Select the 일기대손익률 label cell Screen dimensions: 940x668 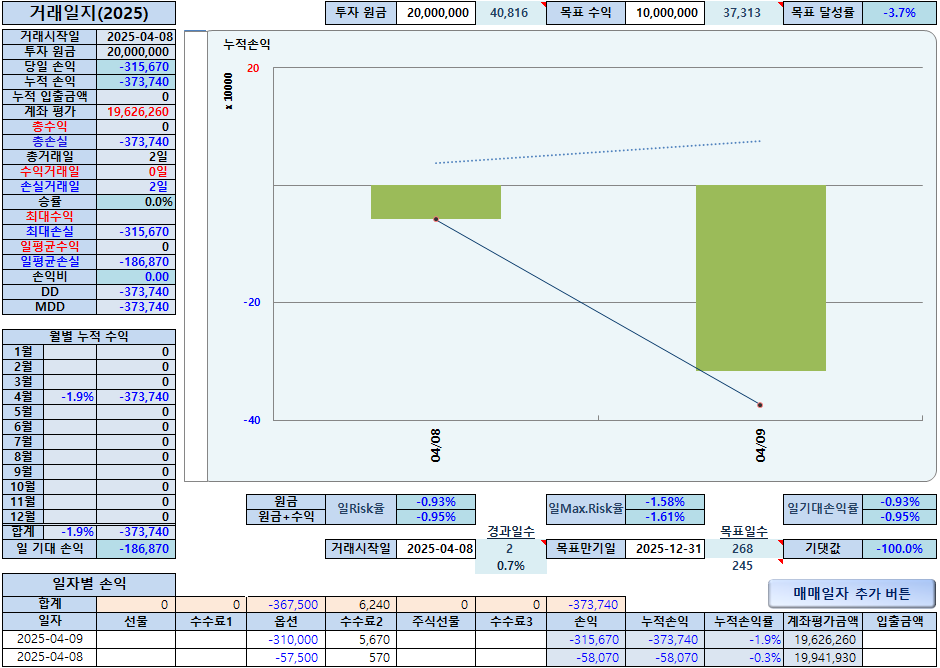pyautogui.click(x=822, y=509)
